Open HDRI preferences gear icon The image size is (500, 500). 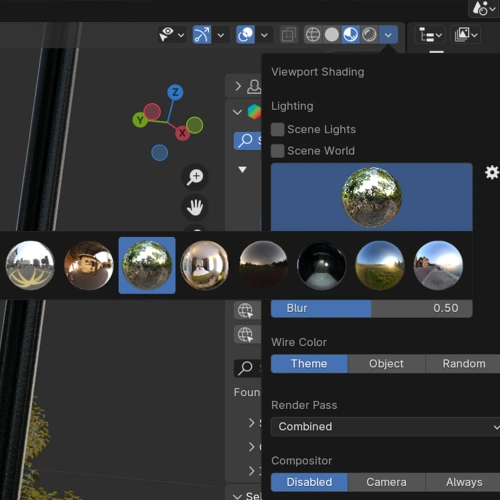click(492, 173)
